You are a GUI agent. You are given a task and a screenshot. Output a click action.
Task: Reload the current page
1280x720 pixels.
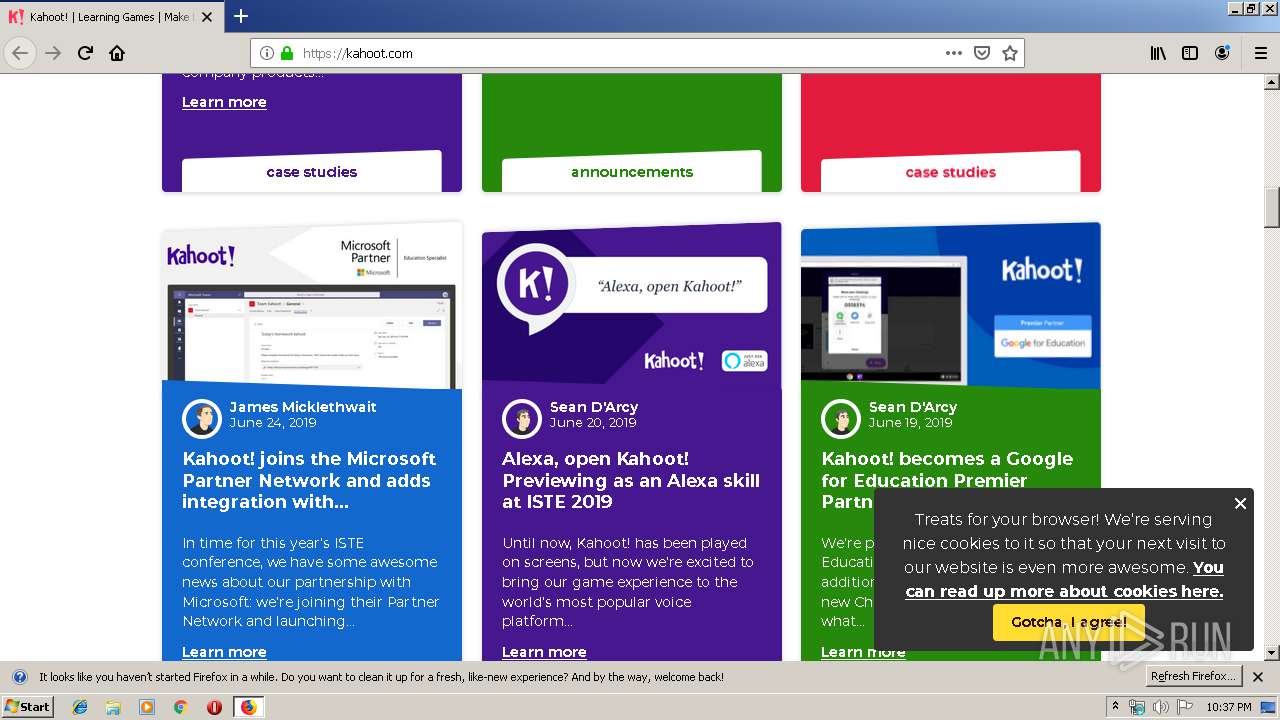click(x=86, y=53)
